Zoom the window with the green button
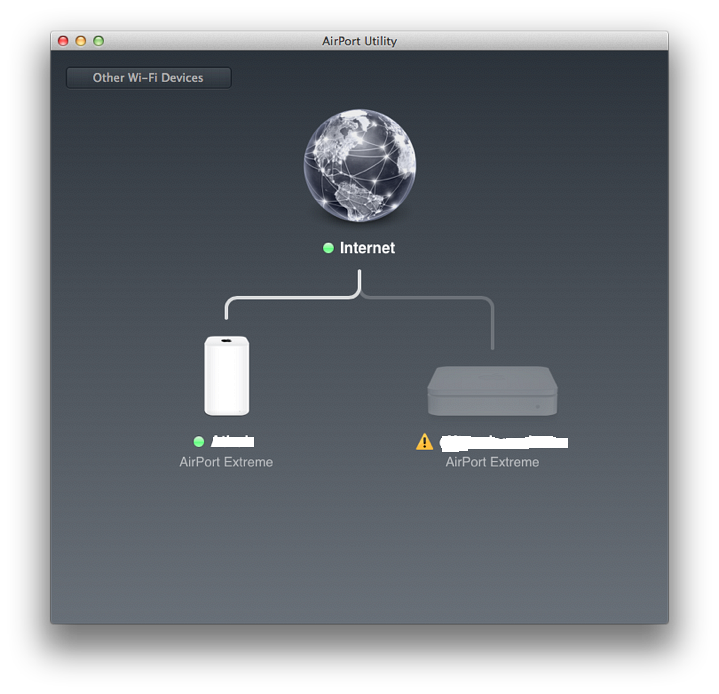 tap(99, 41)
